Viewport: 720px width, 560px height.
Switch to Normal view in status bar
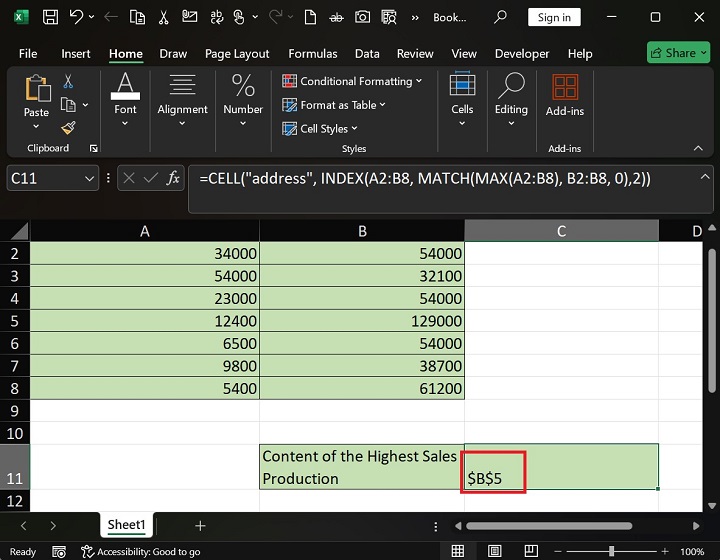(x=458, y=551)
